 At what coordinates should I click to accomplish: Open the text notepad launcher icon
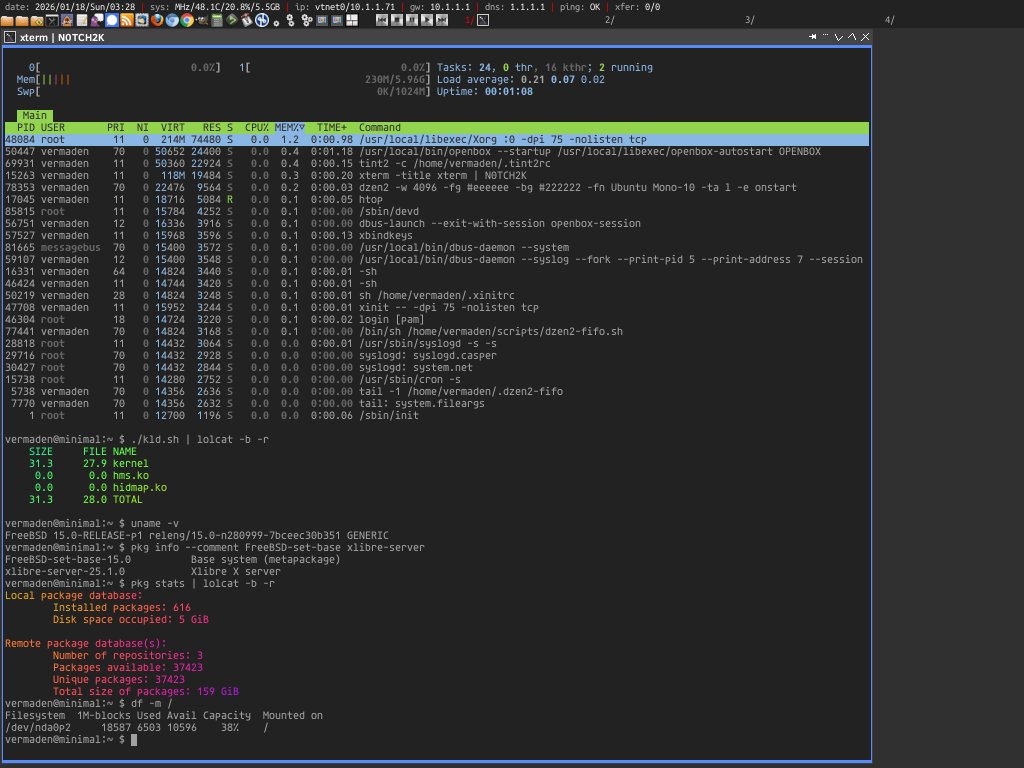(82, 20)
